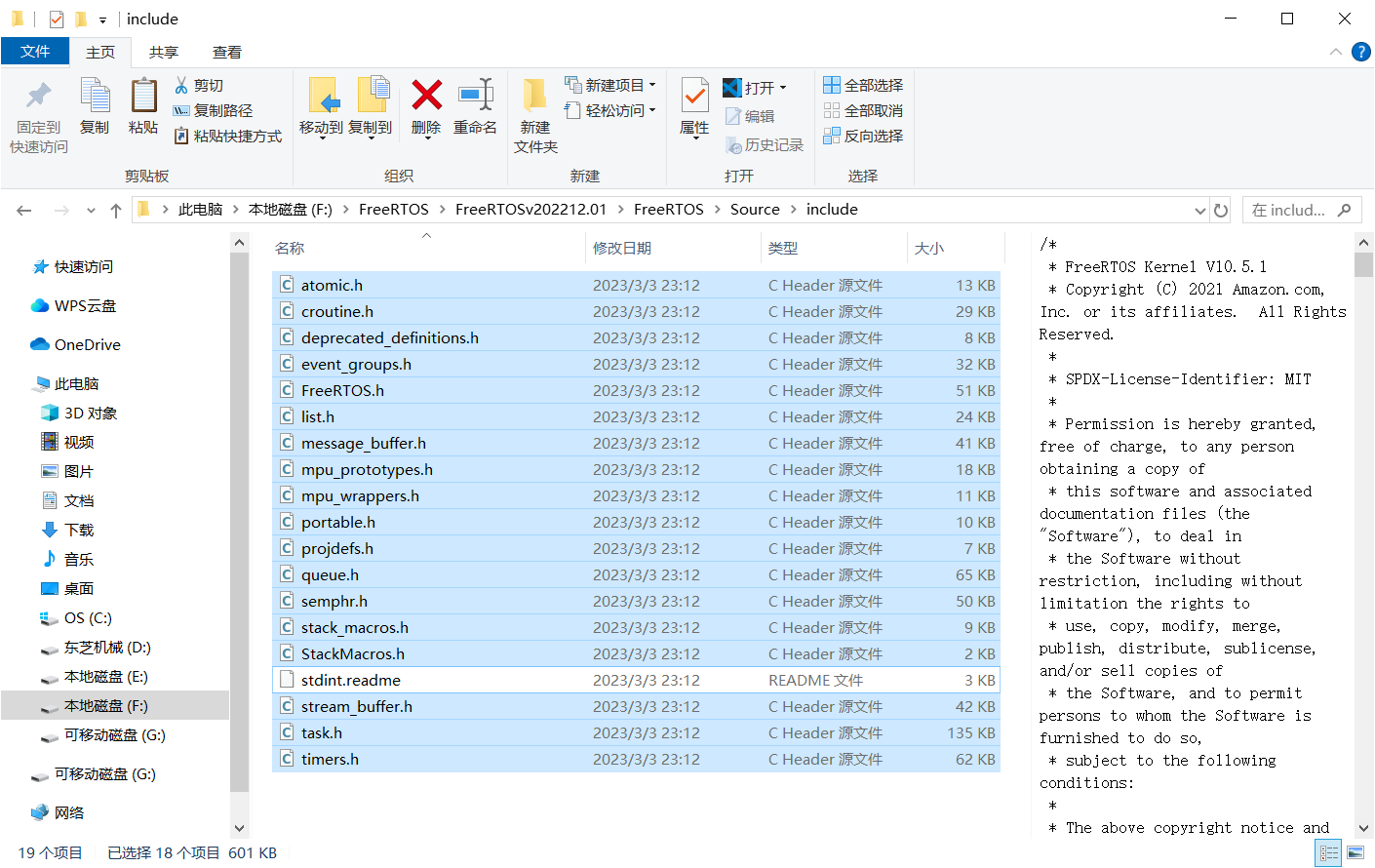Select 网络 in navigation pane
The width and height of the screenshot is (1375, 868).
point(69,813)
